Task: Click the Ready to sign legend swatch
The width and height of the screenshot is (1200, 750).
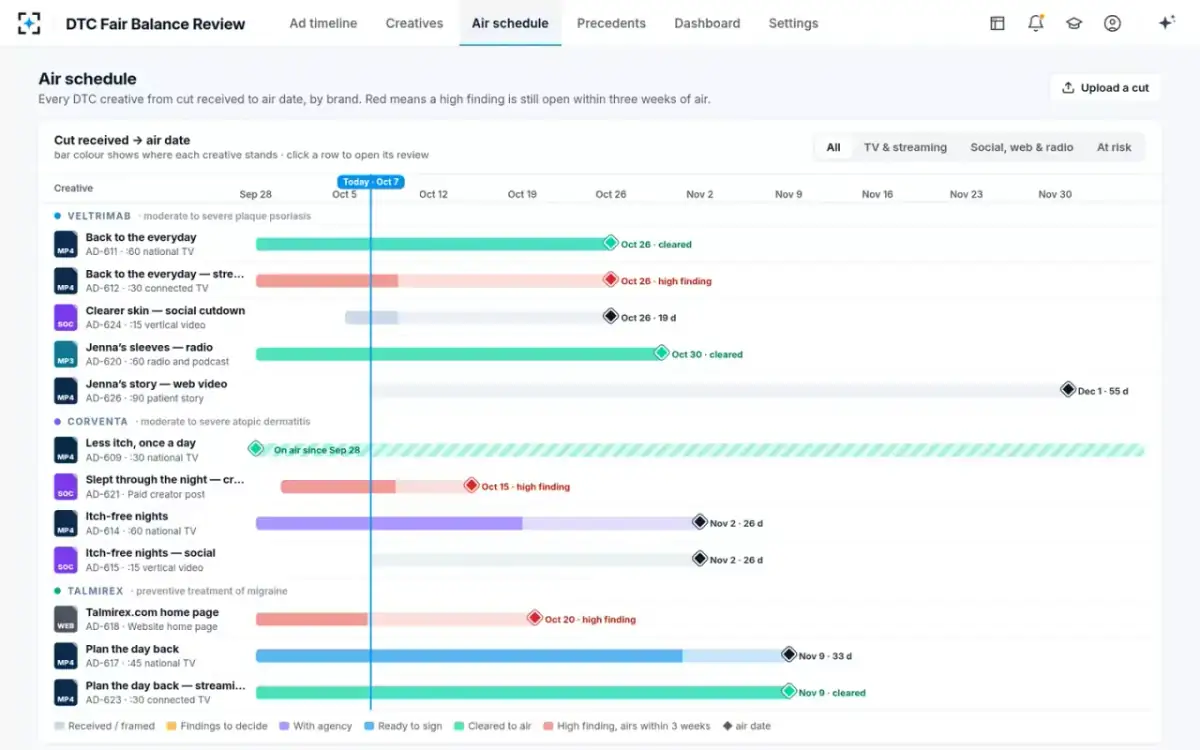Action: 369,726
